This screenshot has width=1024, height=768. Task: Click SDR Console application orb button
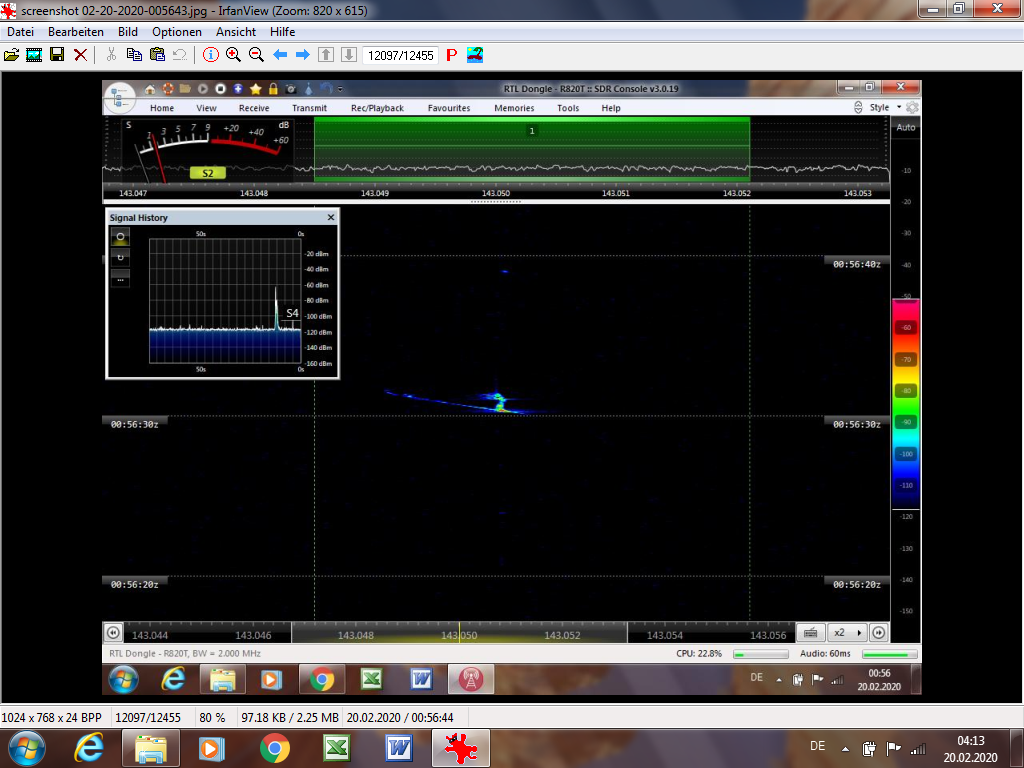[120, 98]
